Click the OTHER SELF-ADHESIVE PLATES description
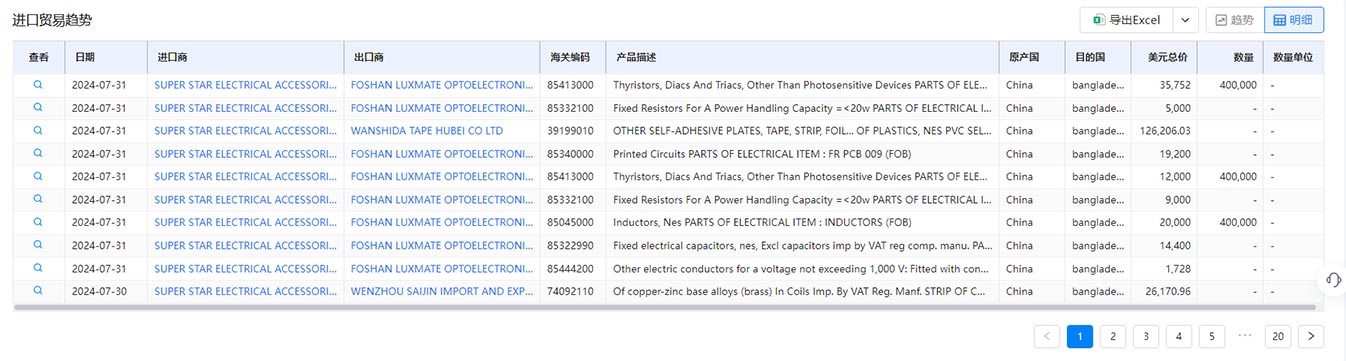This screenshot has width=1346, height=361. tap(802, 131)
